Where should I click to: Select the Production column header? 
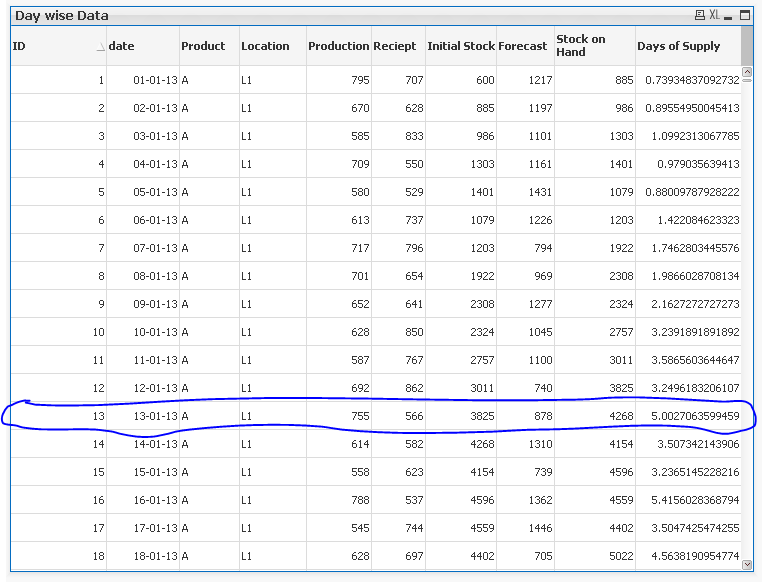338,46
